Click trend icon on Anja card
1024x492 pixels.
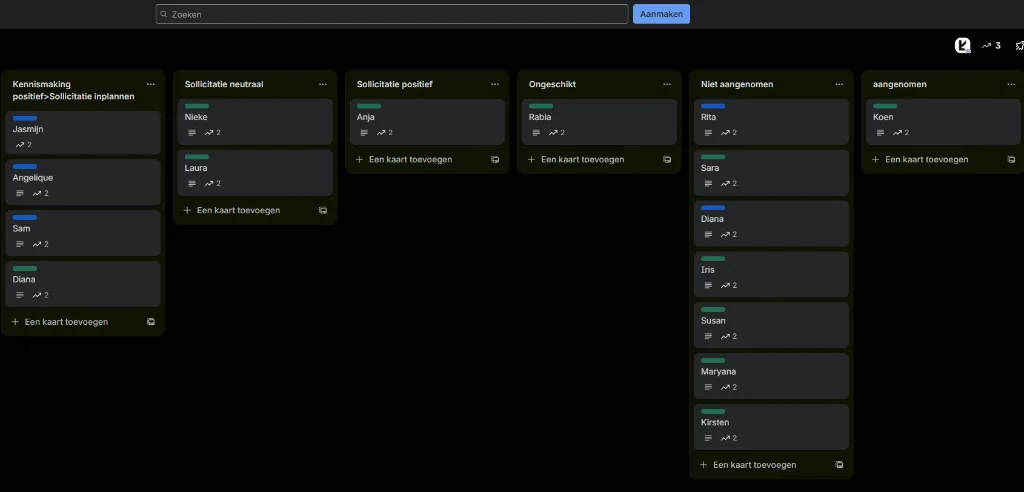coord(381,133)
